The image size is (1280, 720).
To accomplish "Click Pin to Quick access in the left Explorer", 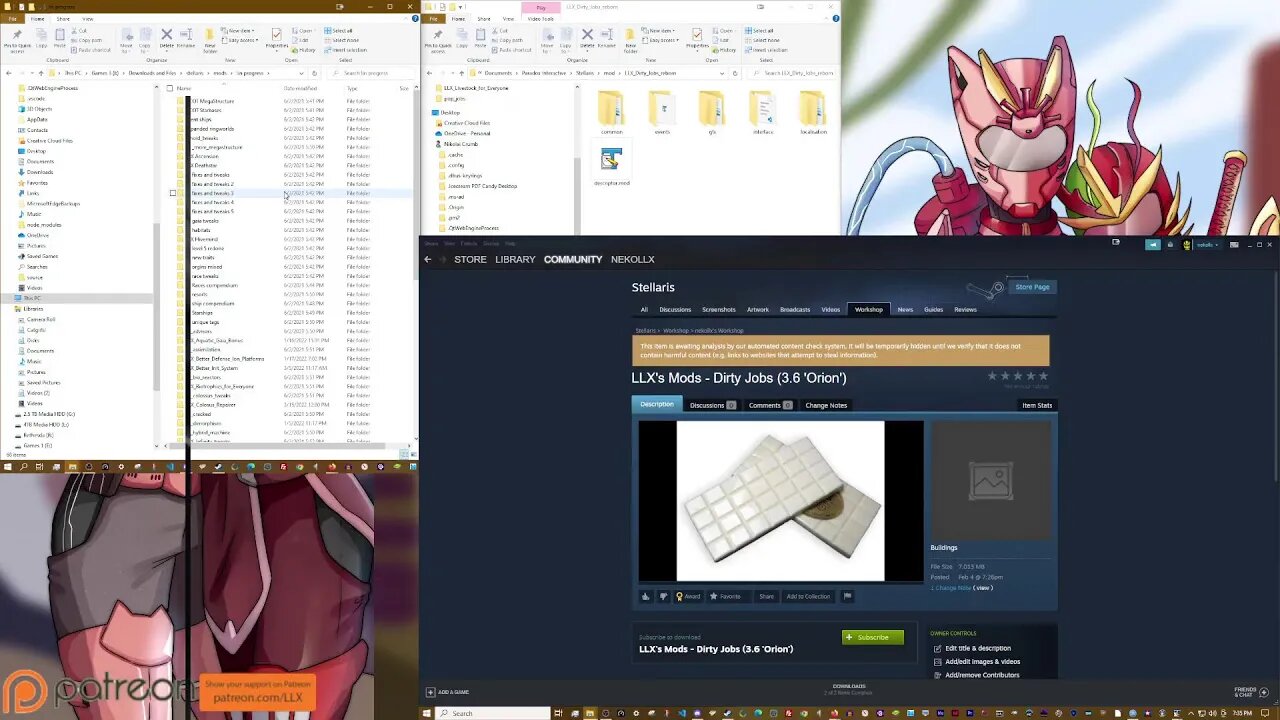I will (x=17, y=39).
